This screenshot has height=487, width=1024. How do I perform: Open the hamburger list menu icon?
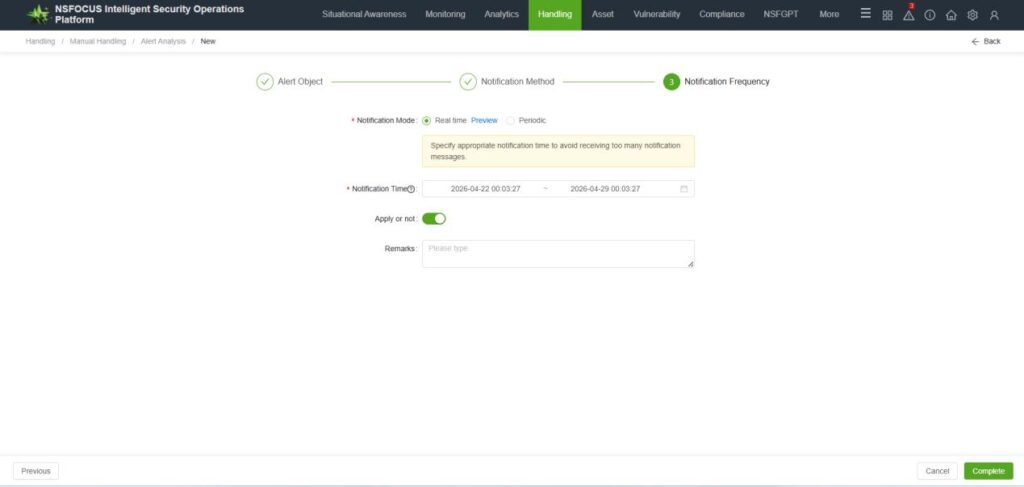point(866,15)
